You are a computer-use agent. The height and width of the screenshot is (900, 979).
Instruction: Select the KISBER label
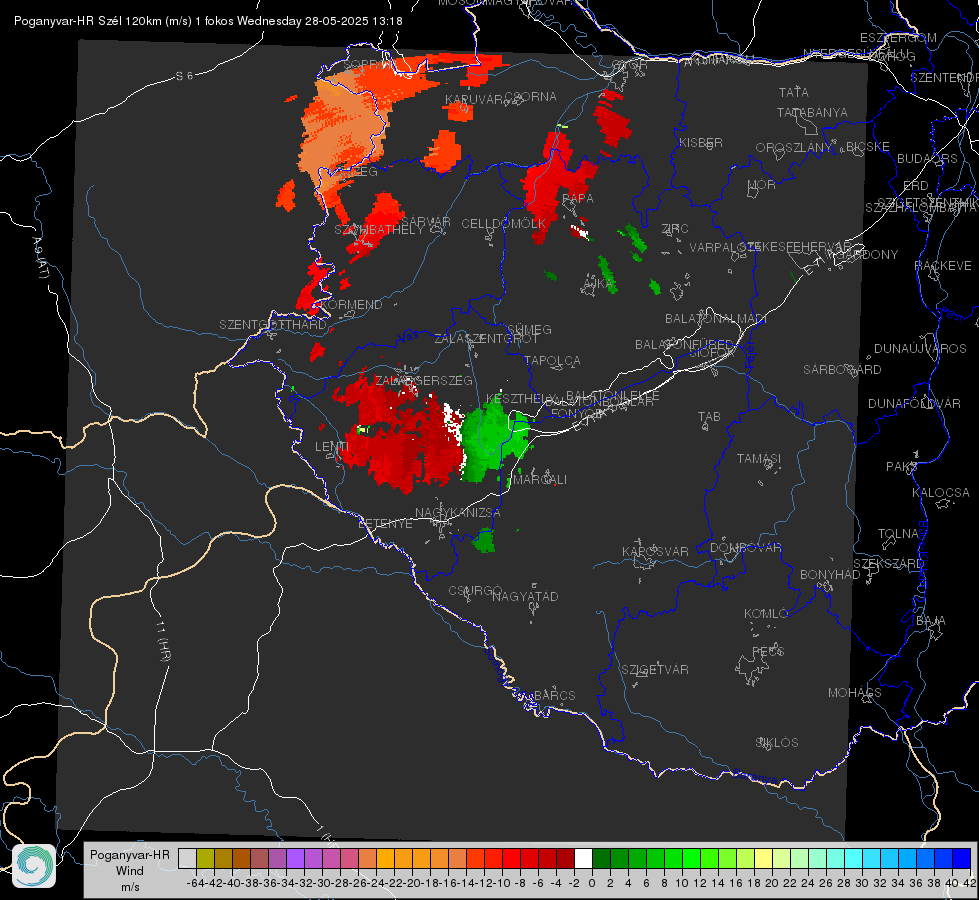coord(701,142)
